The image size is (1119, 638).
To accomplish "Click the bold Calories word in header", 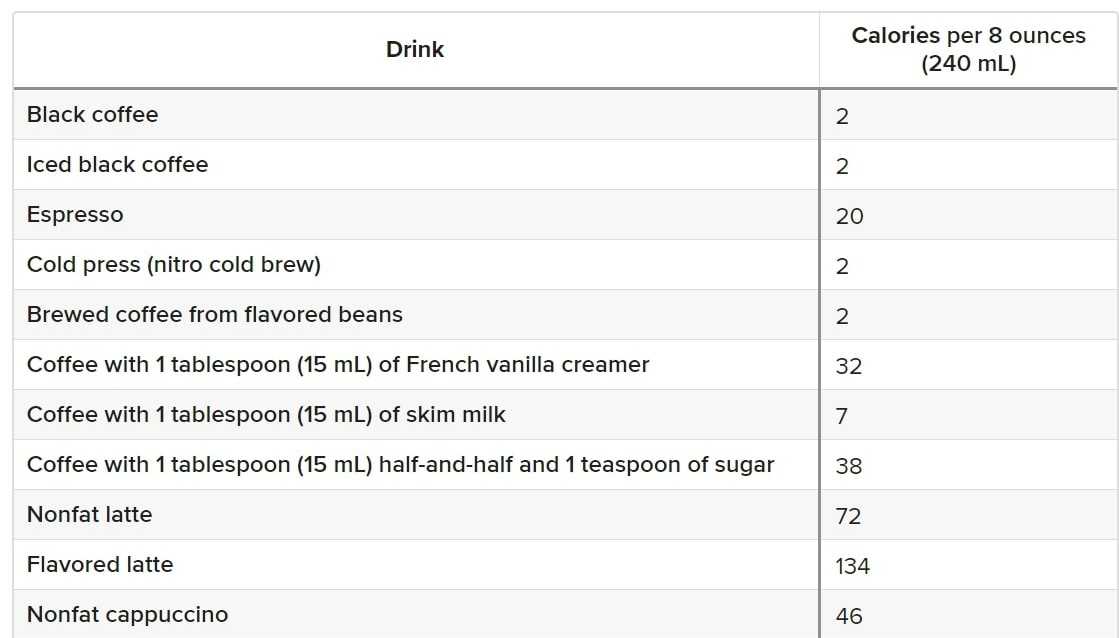I will tap(895, 36).
